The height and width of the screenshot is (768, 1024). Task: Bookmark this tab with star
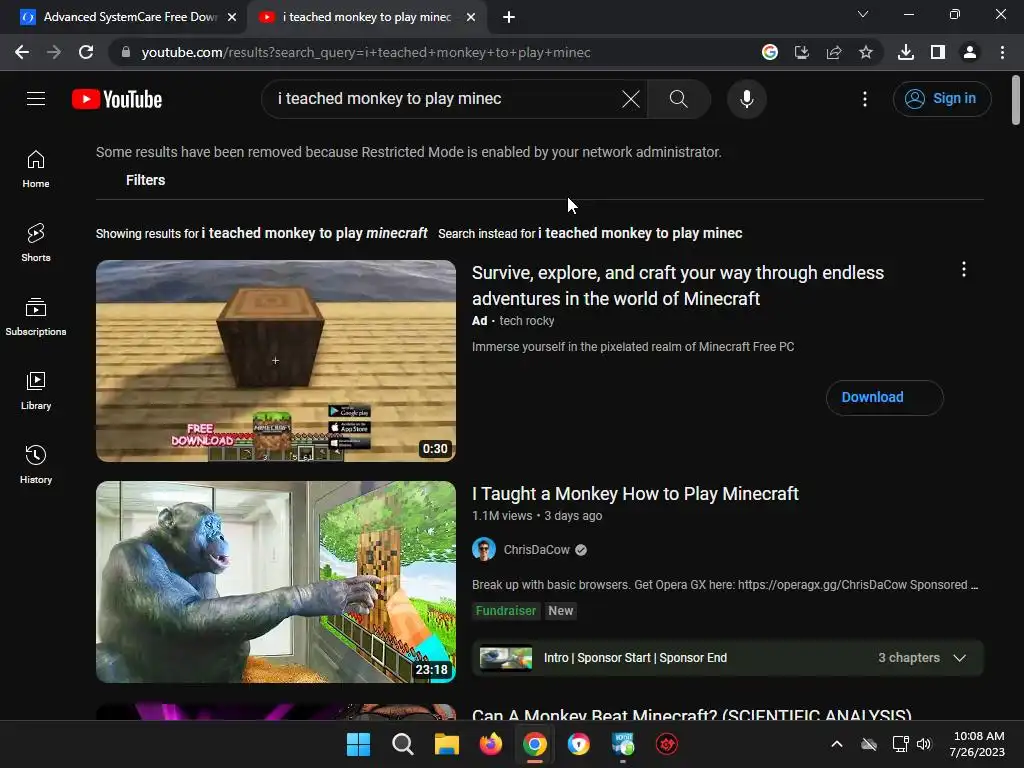click(x=866, y=52)
